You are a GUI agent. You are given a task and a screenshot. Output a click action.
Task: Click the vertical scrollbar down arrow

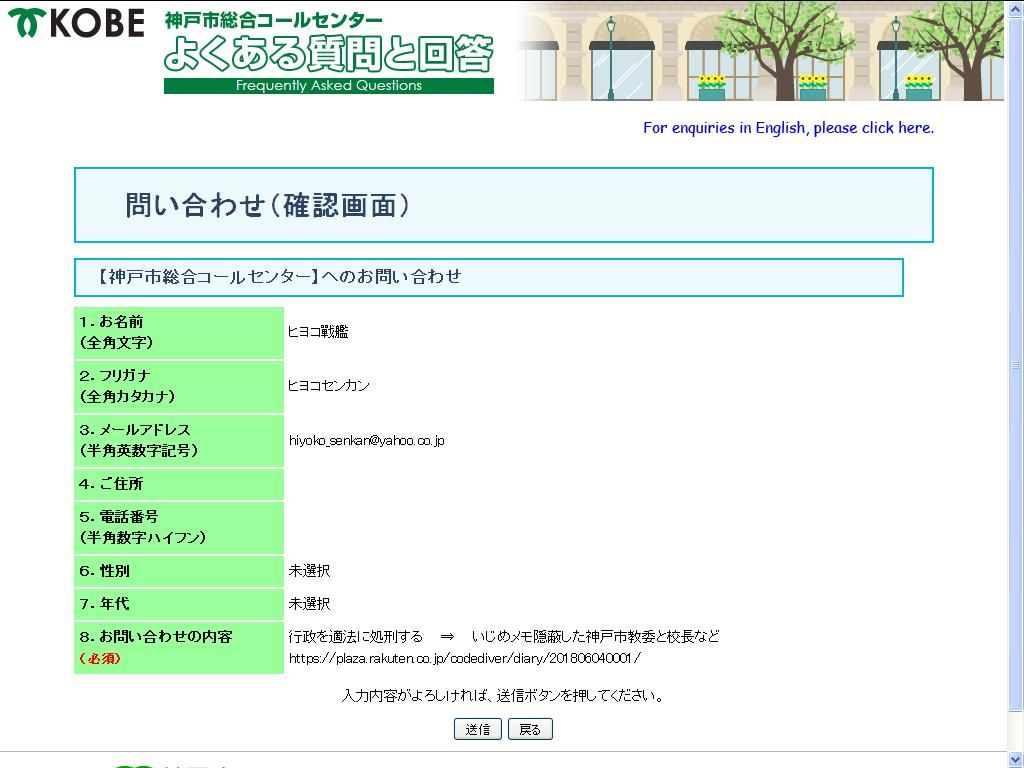[1015, 760]
